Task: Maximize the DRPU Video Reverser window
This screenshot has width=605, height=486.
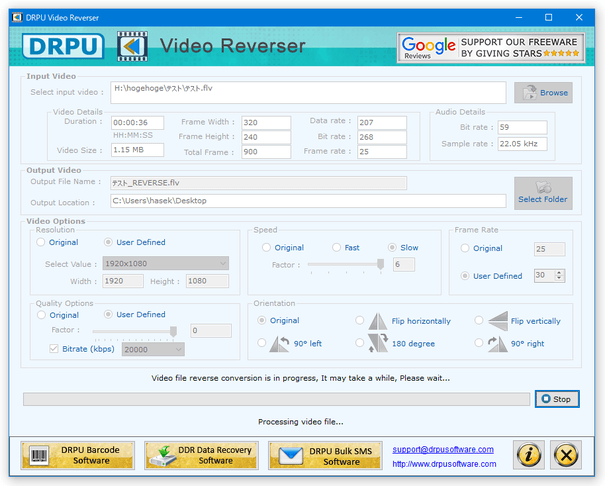Action: tap(548, 17)
